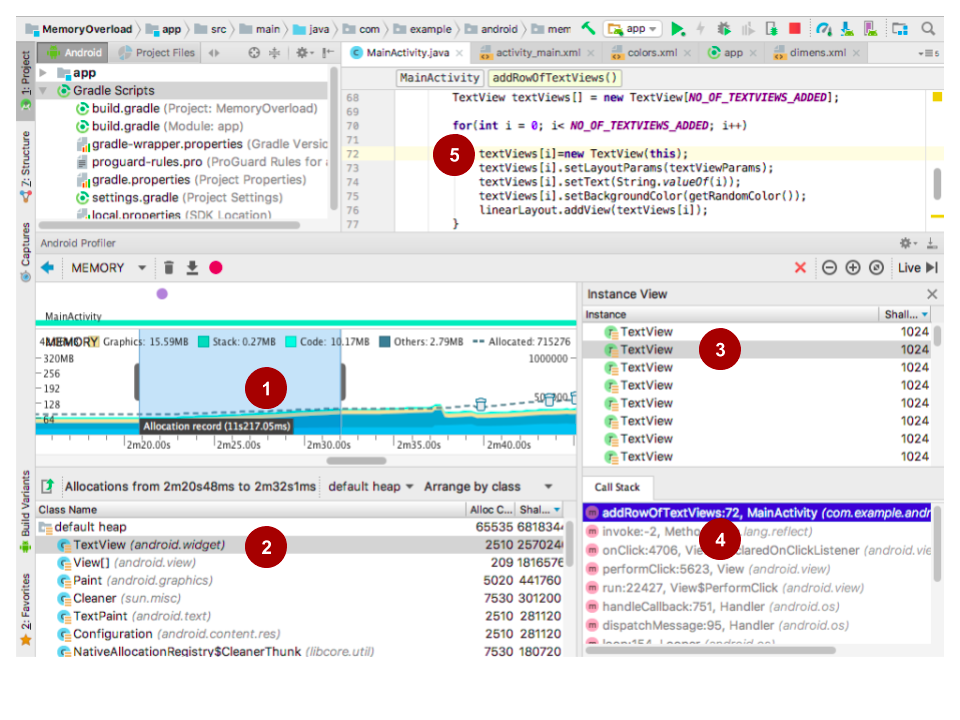The width and height of the screenshot is (960, 720).
Task: Open the Favorites side tool window
Action: pos(26,609)
